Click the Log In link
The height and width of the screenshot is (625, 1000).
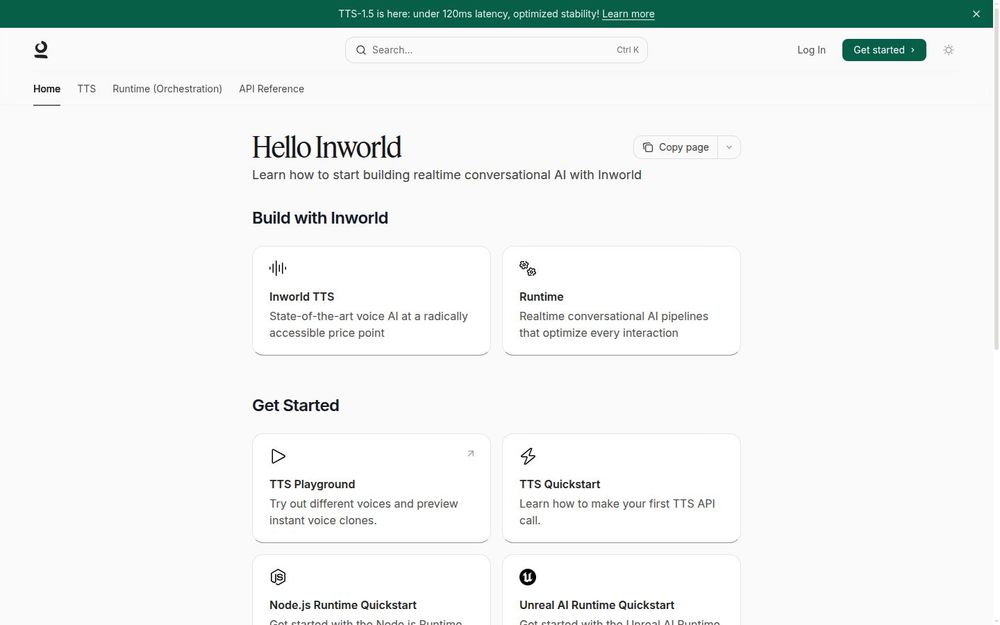tap(811, 50)
